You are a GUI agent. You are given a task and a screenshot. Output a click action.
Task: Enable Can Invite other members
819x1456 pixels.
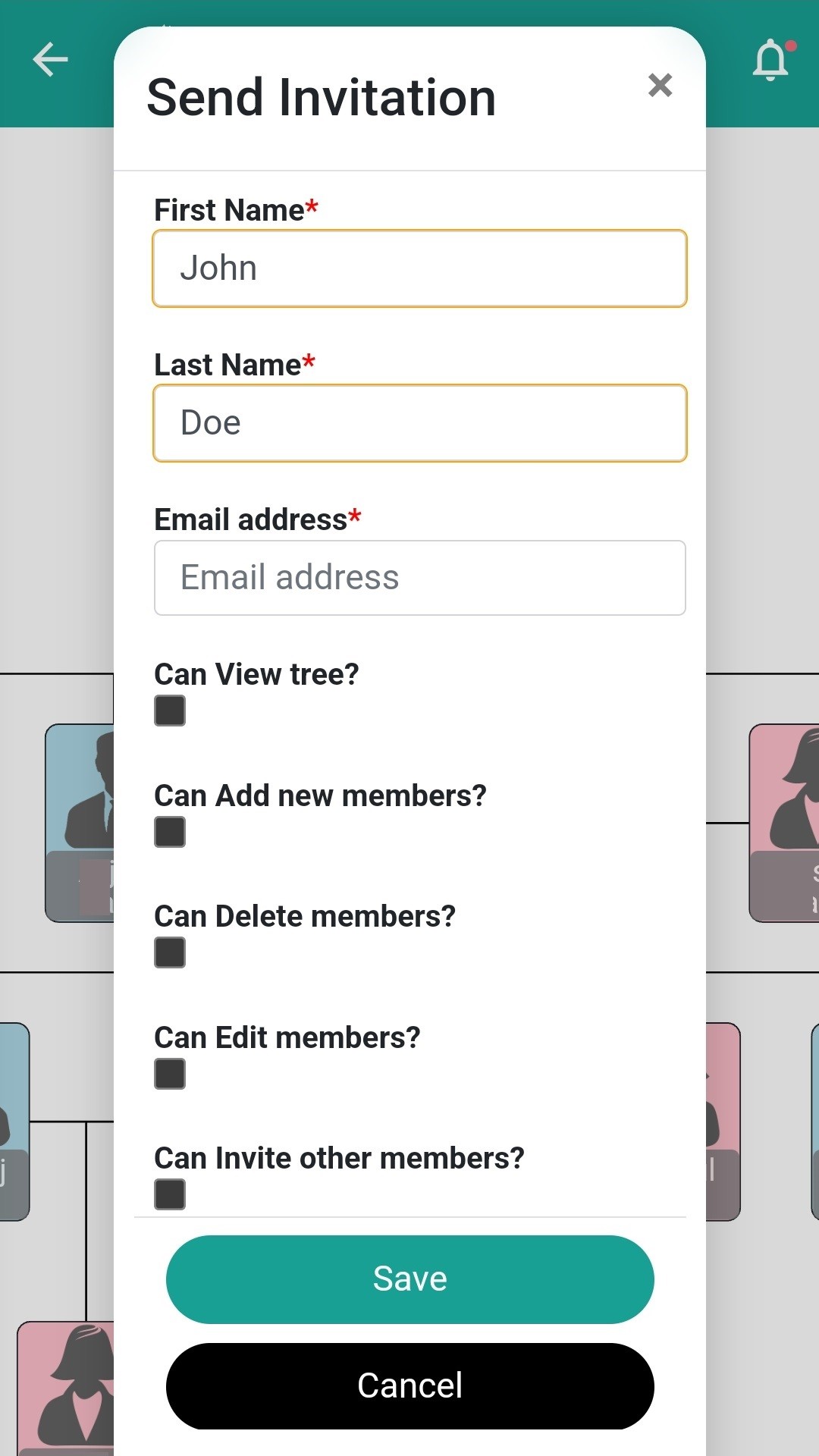(x=170, y=1194)
